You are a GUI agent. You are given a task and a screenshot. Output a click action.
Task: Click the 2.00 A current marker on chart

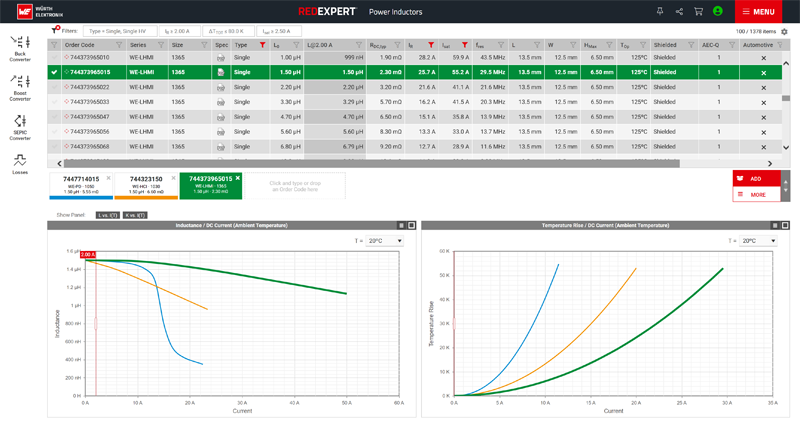[87, 255]
